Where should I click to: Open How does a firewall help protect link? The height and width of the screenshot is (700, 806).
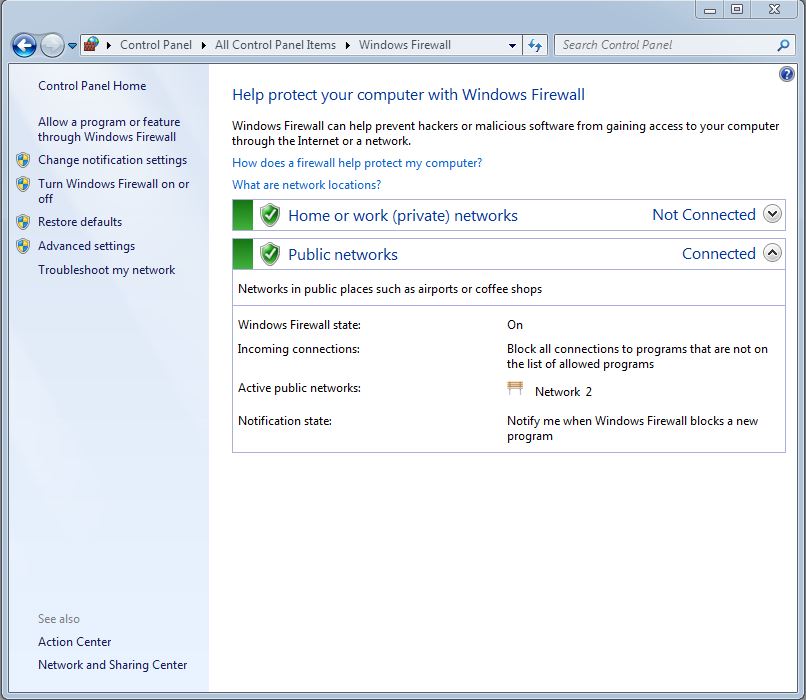[357, 163]
